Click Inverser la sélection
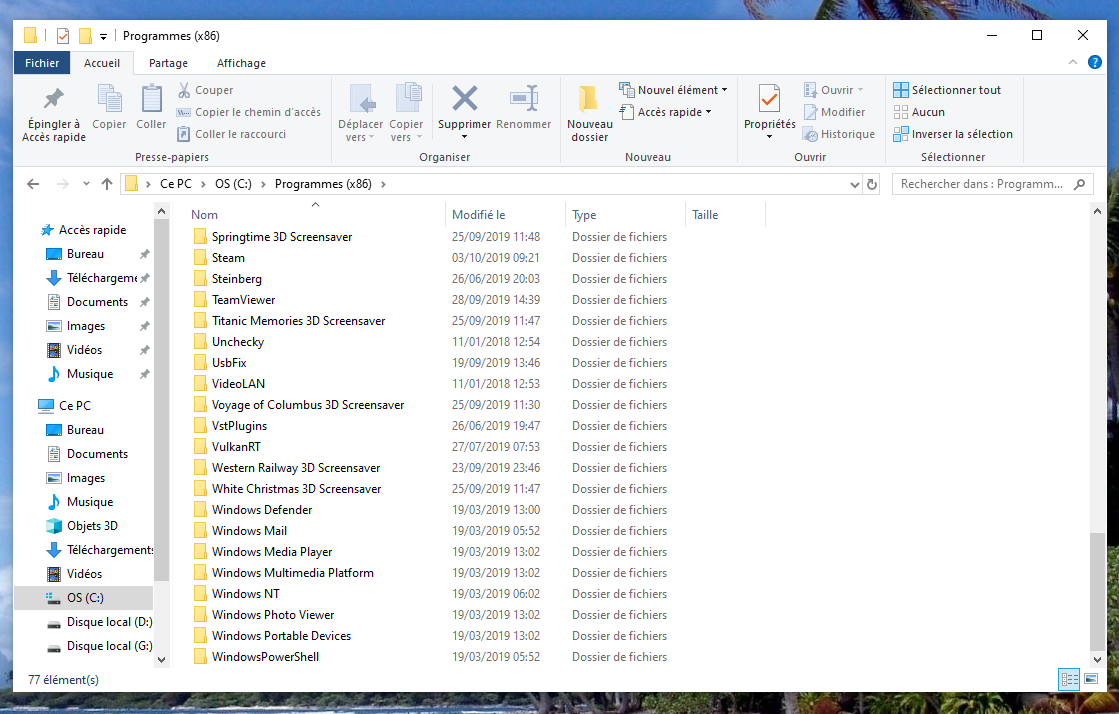Viewport: 1119px width, 714px height. (x=953, y=134)
